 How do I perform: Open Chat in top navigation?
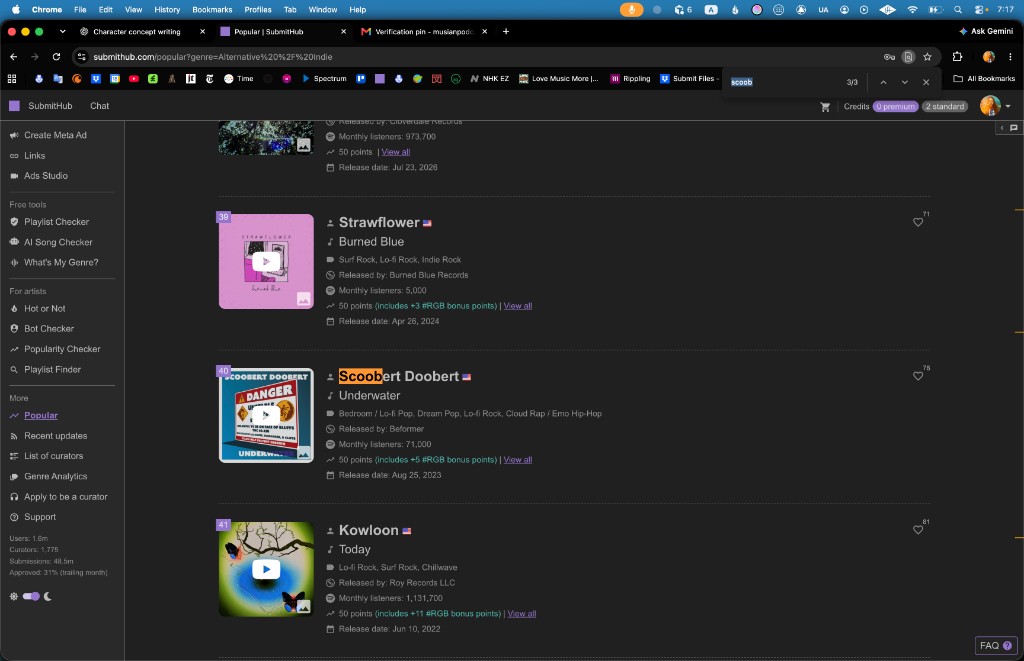[x=99, y=106]
